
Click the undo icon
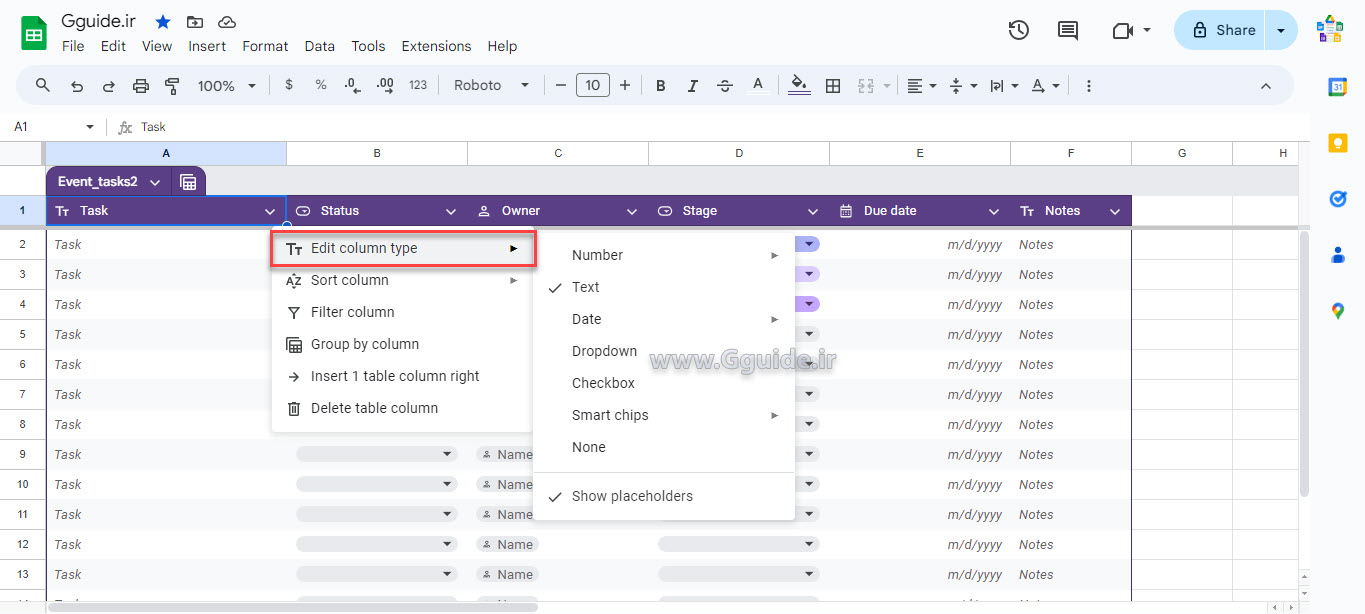click(x=76, y=85)
